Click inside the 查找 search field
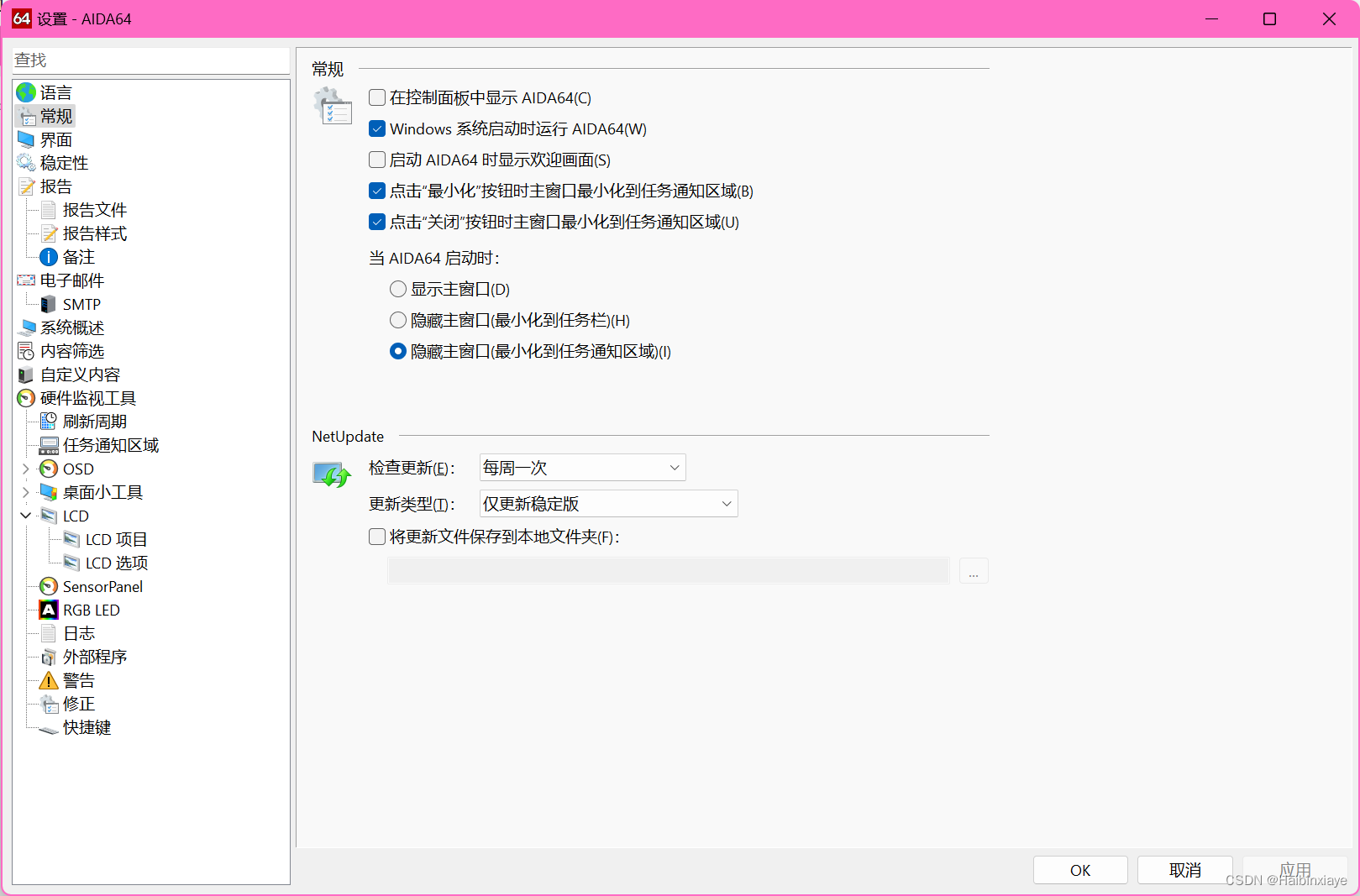The width and height of the screenshot is (1360, 896). (151, 60)
